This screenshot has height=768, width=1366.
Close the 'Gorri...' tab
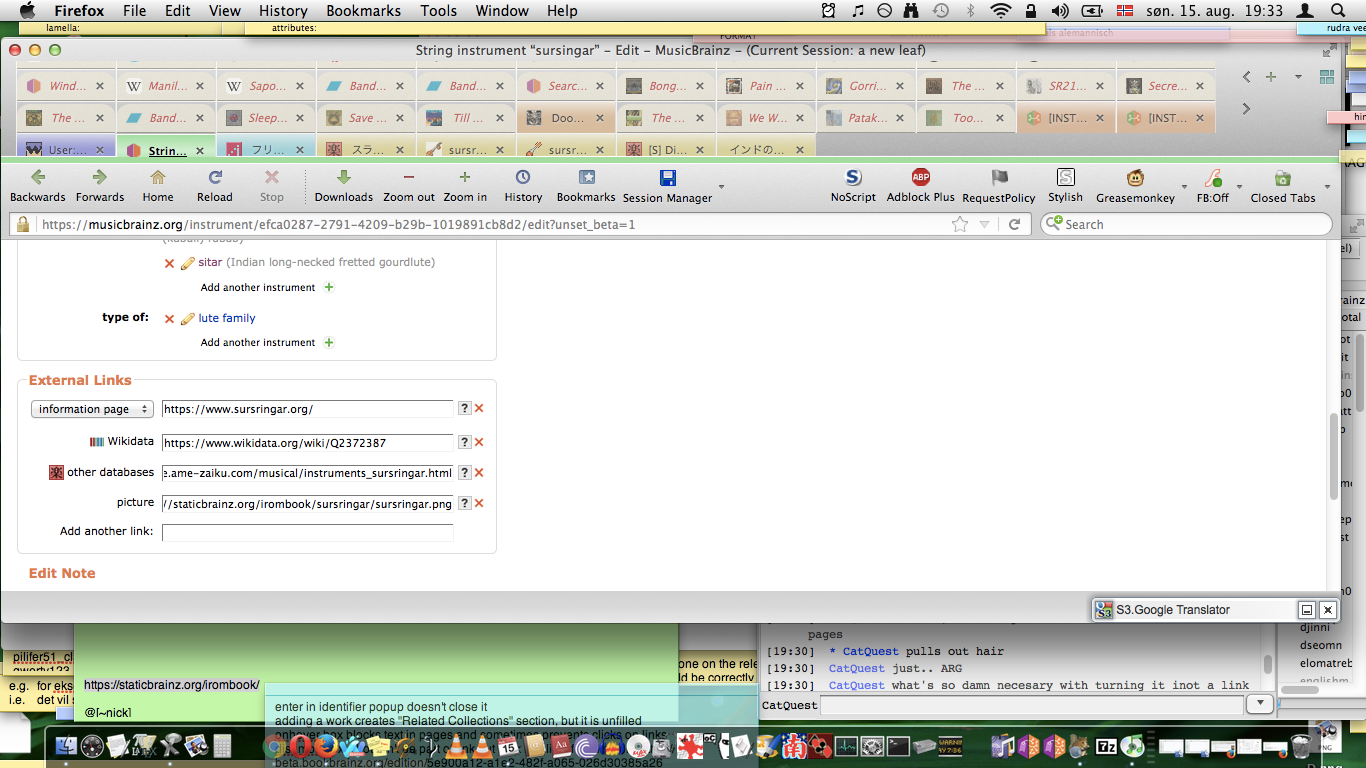pyautogui.click(x=900, y=86)
